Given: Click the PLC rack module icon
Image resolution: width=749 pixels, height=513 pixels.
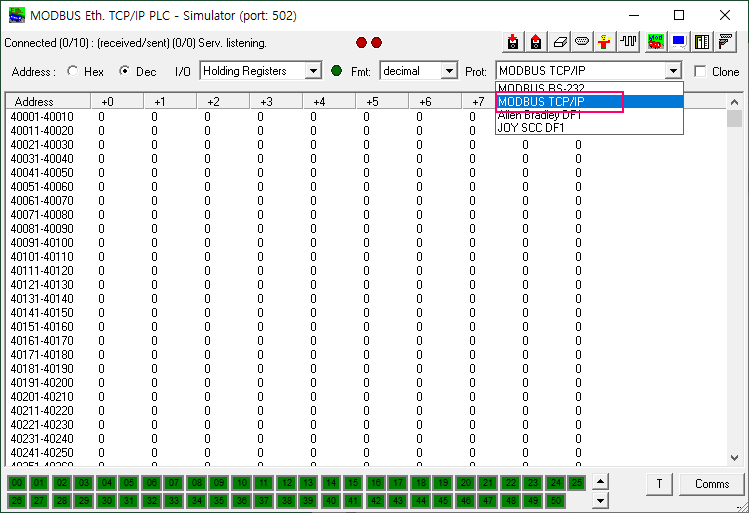Looking at the screenshot, I should pos(702,43).
